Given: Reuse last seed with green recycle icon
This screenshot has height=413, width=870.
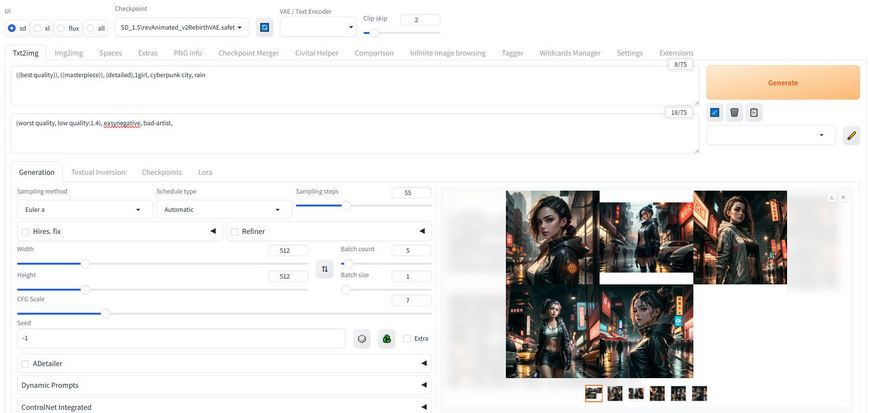Looking at the screenshot, I should click(387, 339).
